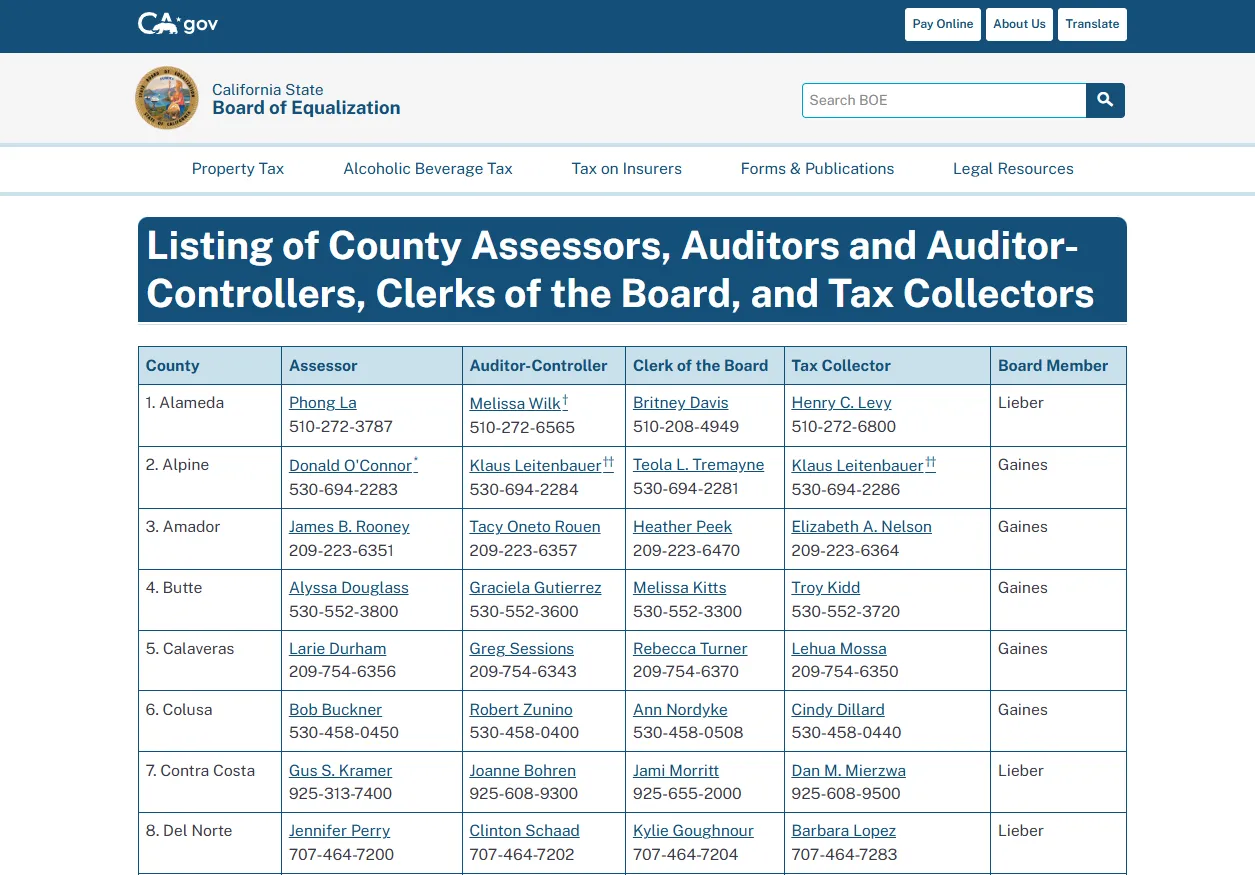Open Henry C. Levy tax collector link
Screen dimensions: 1255x875
tap(842, 403)
